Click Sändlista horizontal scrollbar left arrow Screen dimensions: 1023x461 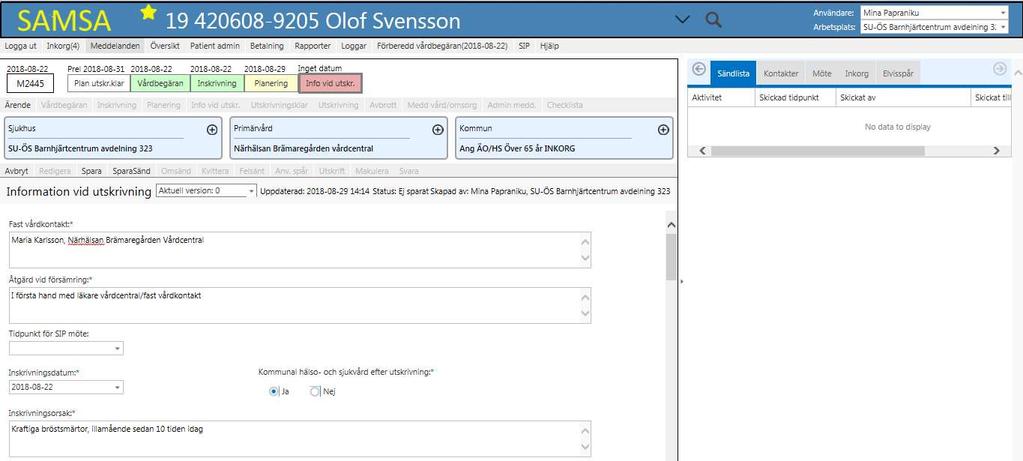point(702,151)
